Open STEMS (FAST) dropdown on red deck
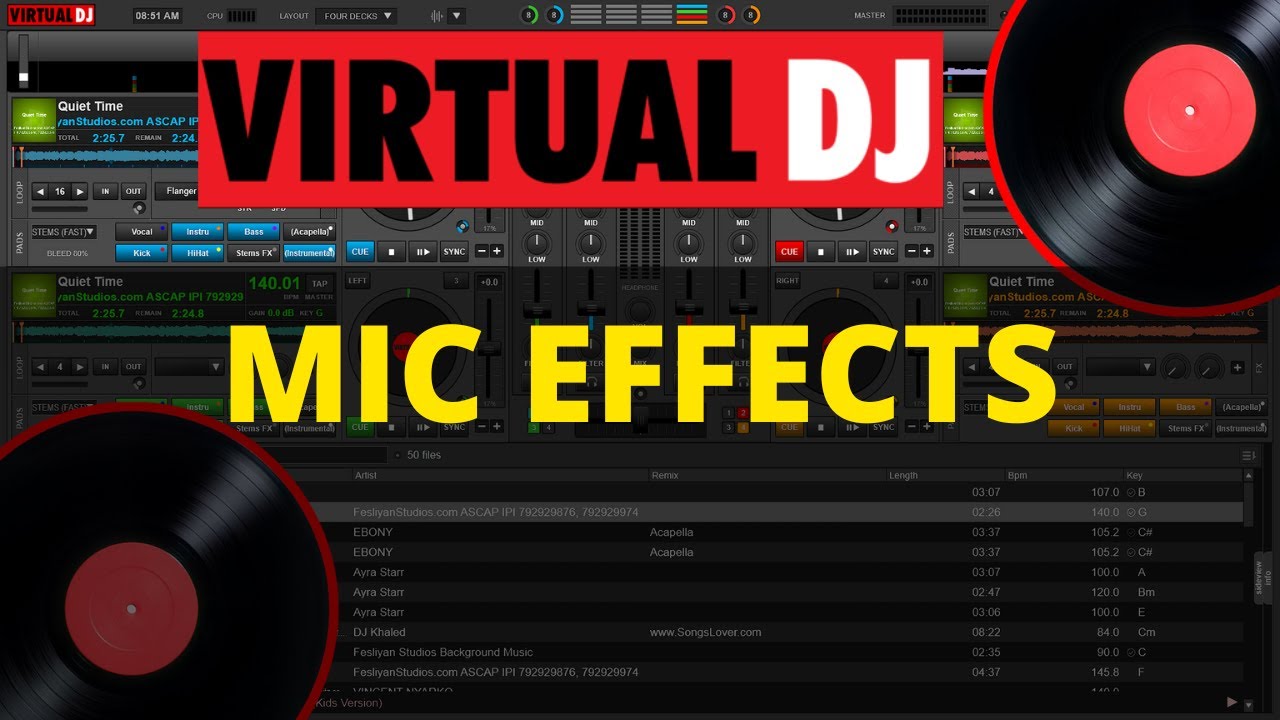Screen dimensions: 1280x720 tap(995, 232)
